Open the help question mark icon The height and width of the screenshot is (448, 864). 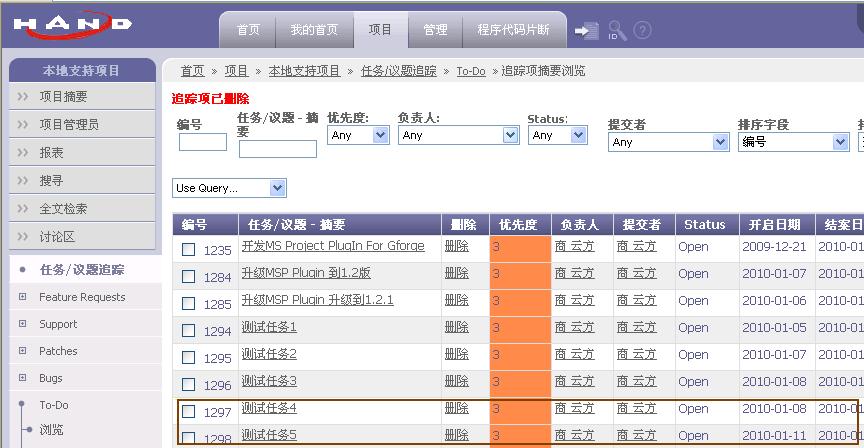point(642,30)
